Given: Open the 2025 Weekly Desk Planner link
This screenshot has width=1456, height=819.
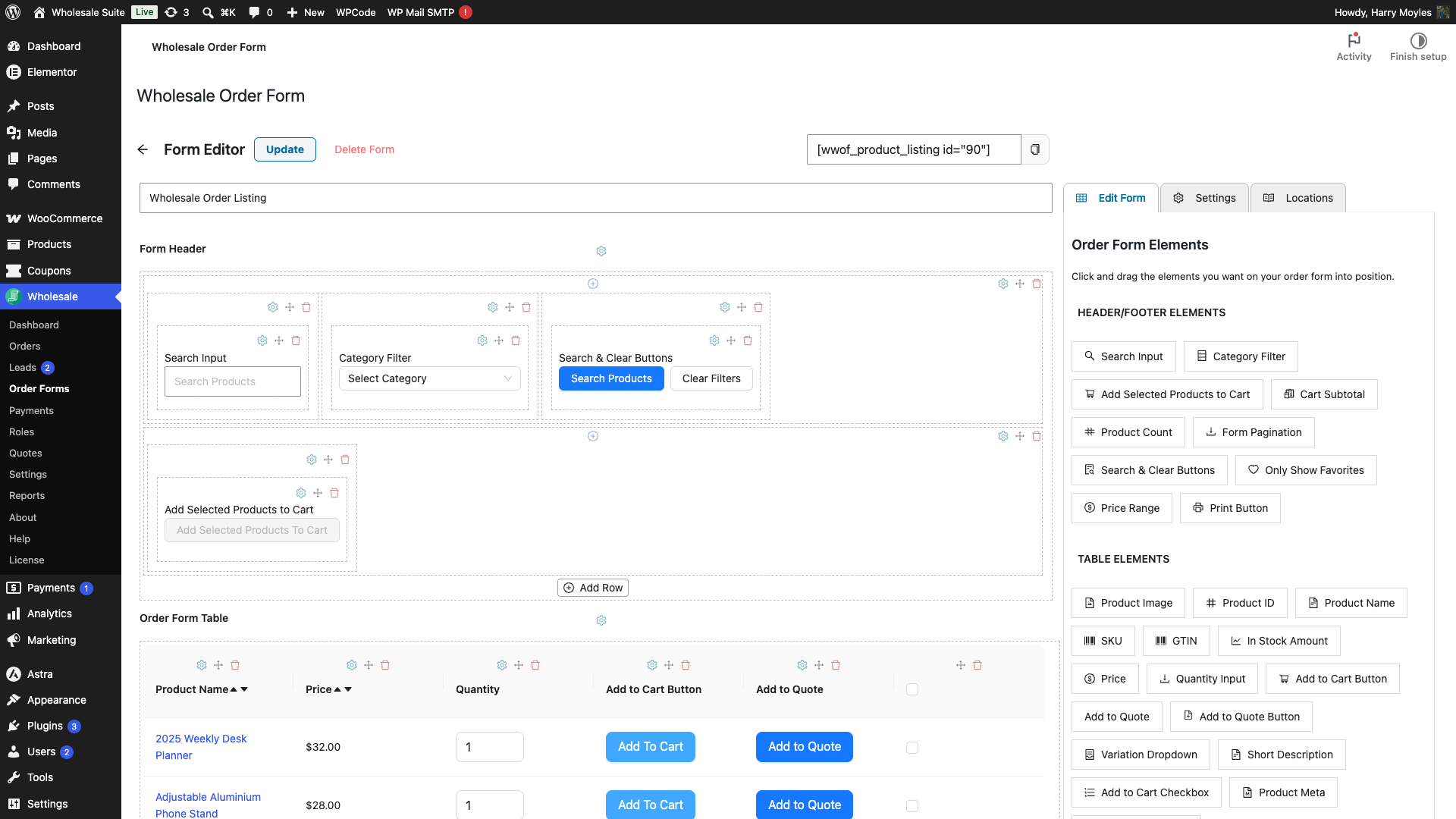Looking at the screenshot, I should [201, 747].
